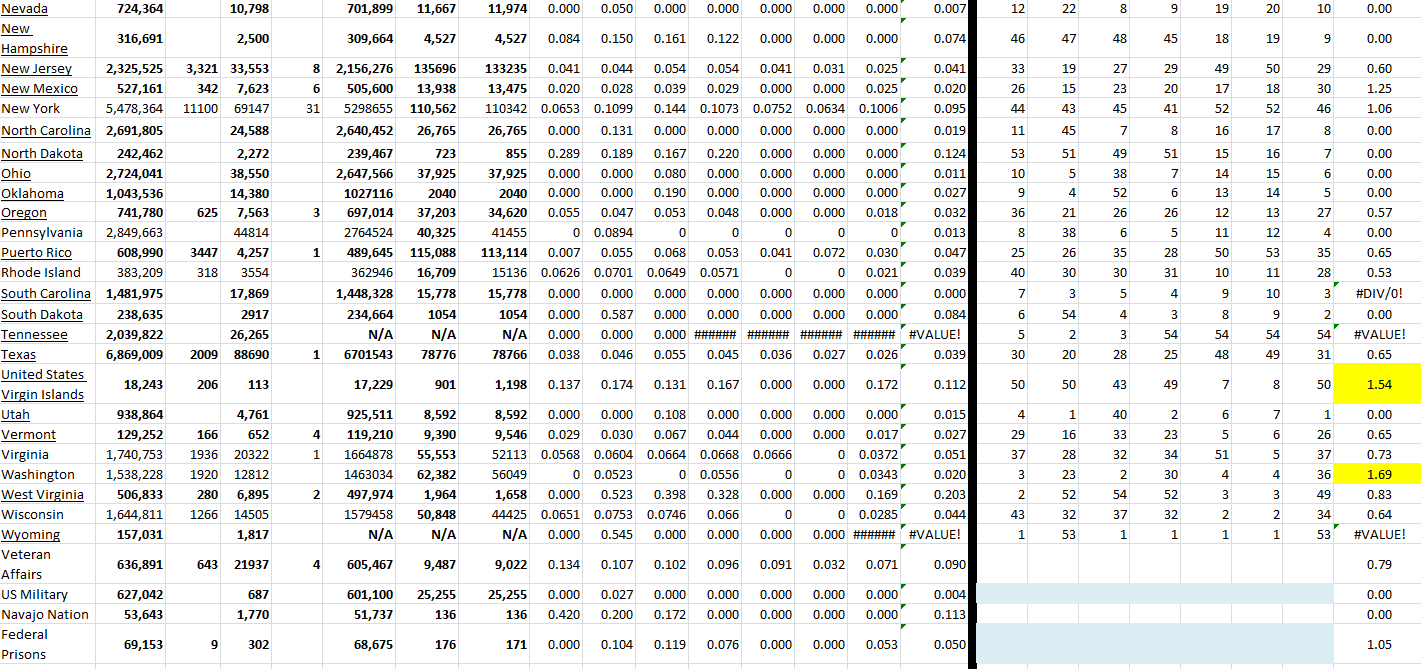
Task: Follow the New Jersey link
Action: (x=36, y=69)
